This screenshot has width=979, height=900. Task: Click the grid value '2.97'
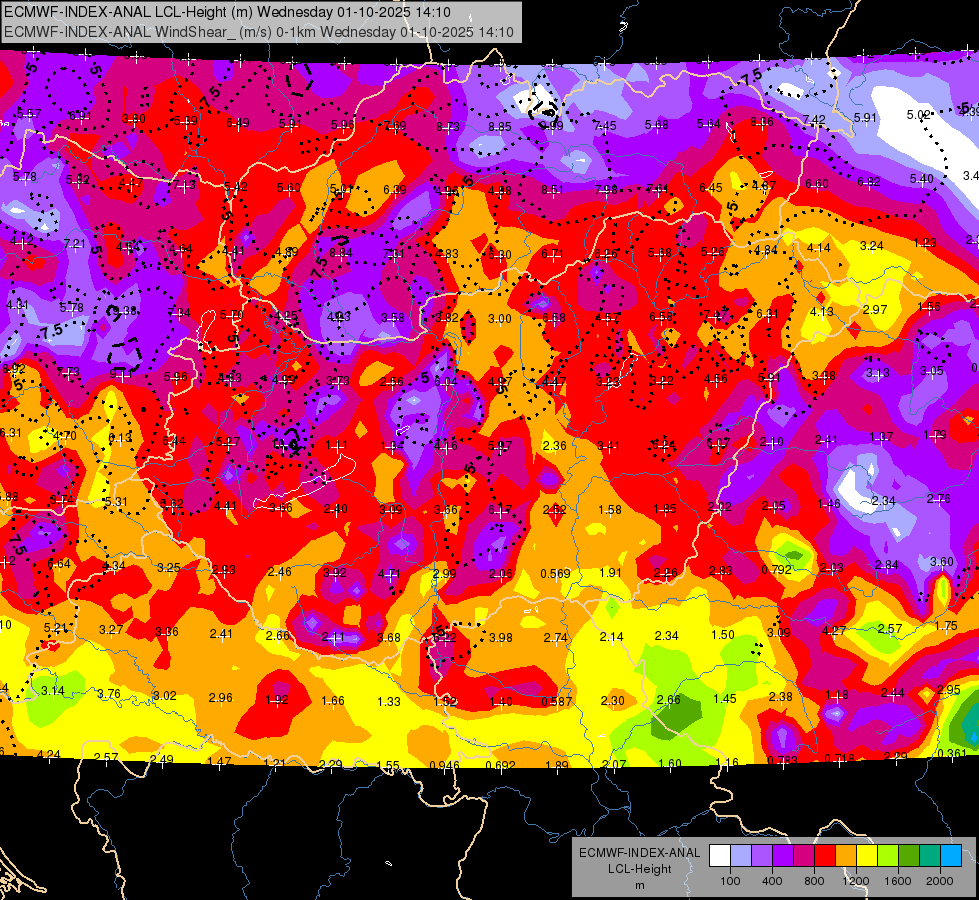coord(875,310)
